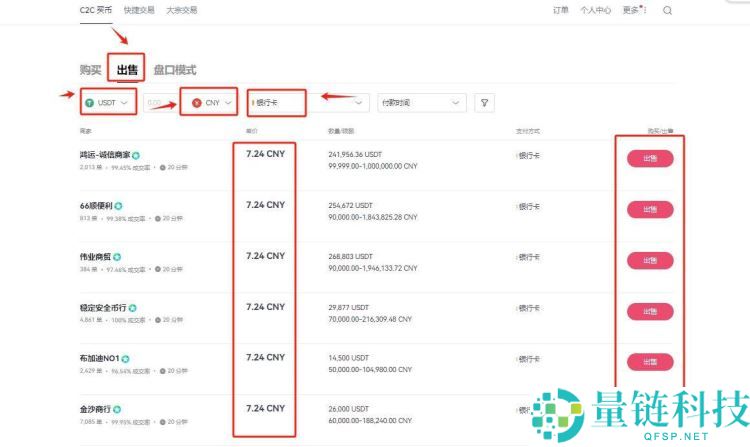
Task: Expand the 银行卡 payment method dropdown
Action: pyautogui.click(x=308, y=102)
